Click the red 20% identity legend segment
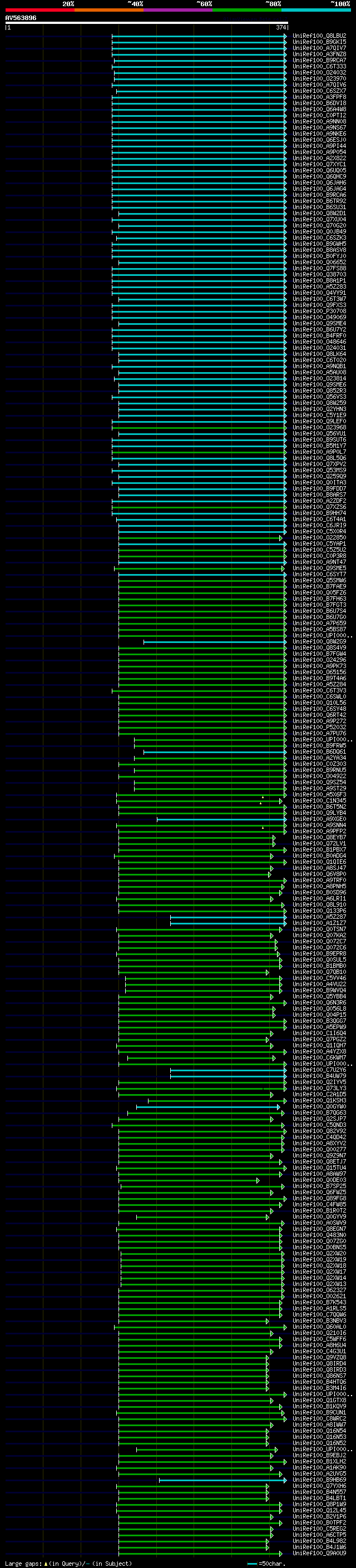Image resolution: width=356 pixels, height=1568 pixels. pyautogui.click(x=39, y=10)
